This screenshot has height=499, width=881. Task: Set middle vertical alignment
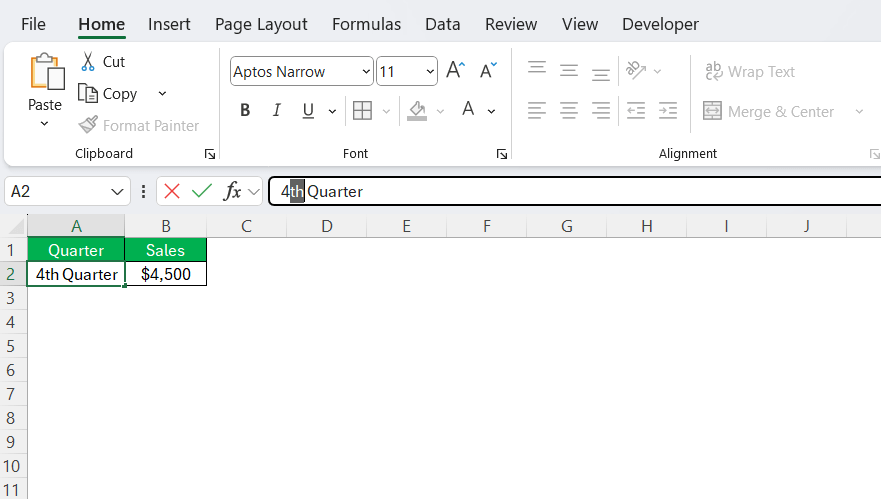(569, 71)
